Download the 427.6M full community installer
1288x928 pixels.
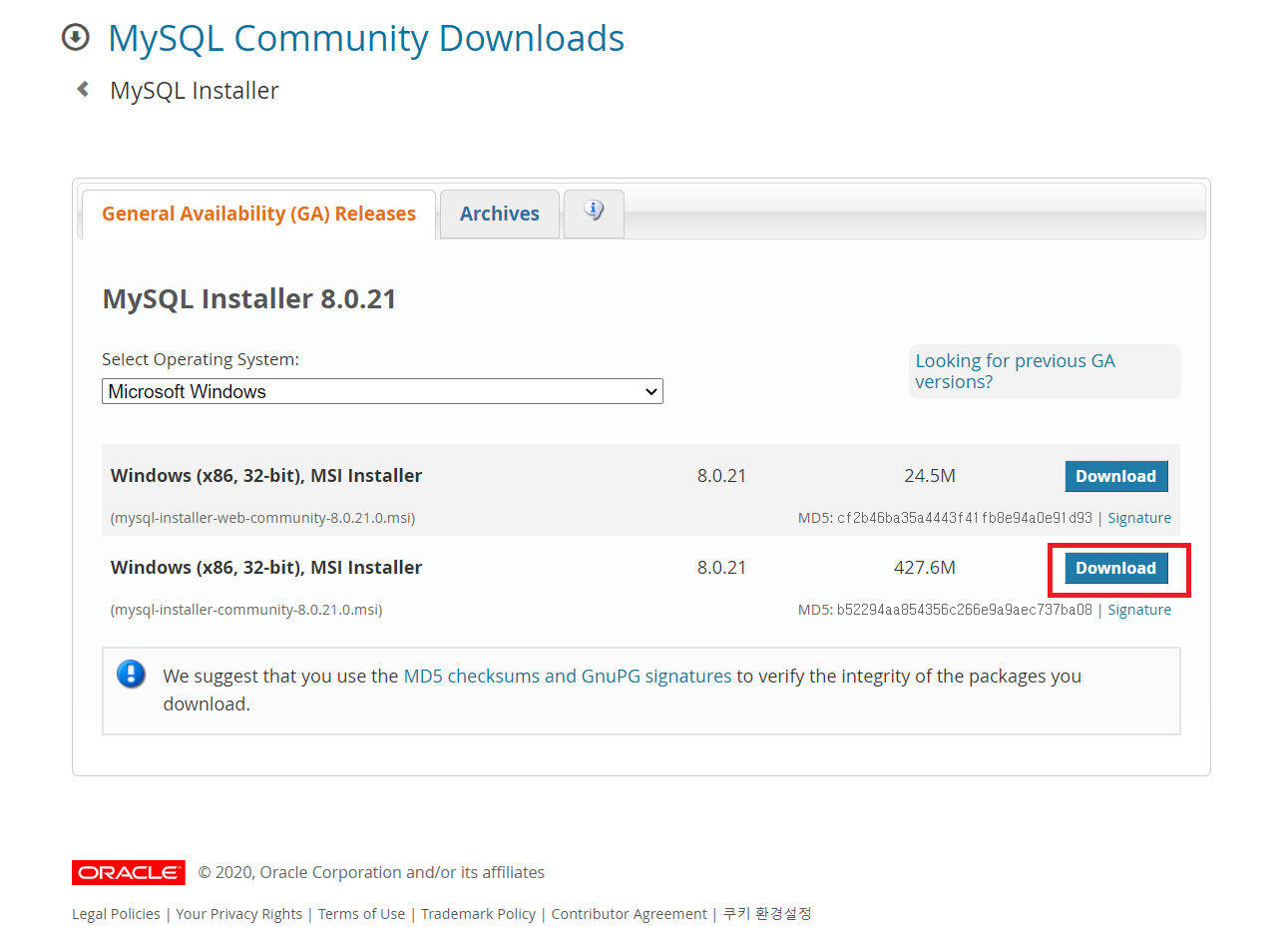click(x=1115, y=568)
